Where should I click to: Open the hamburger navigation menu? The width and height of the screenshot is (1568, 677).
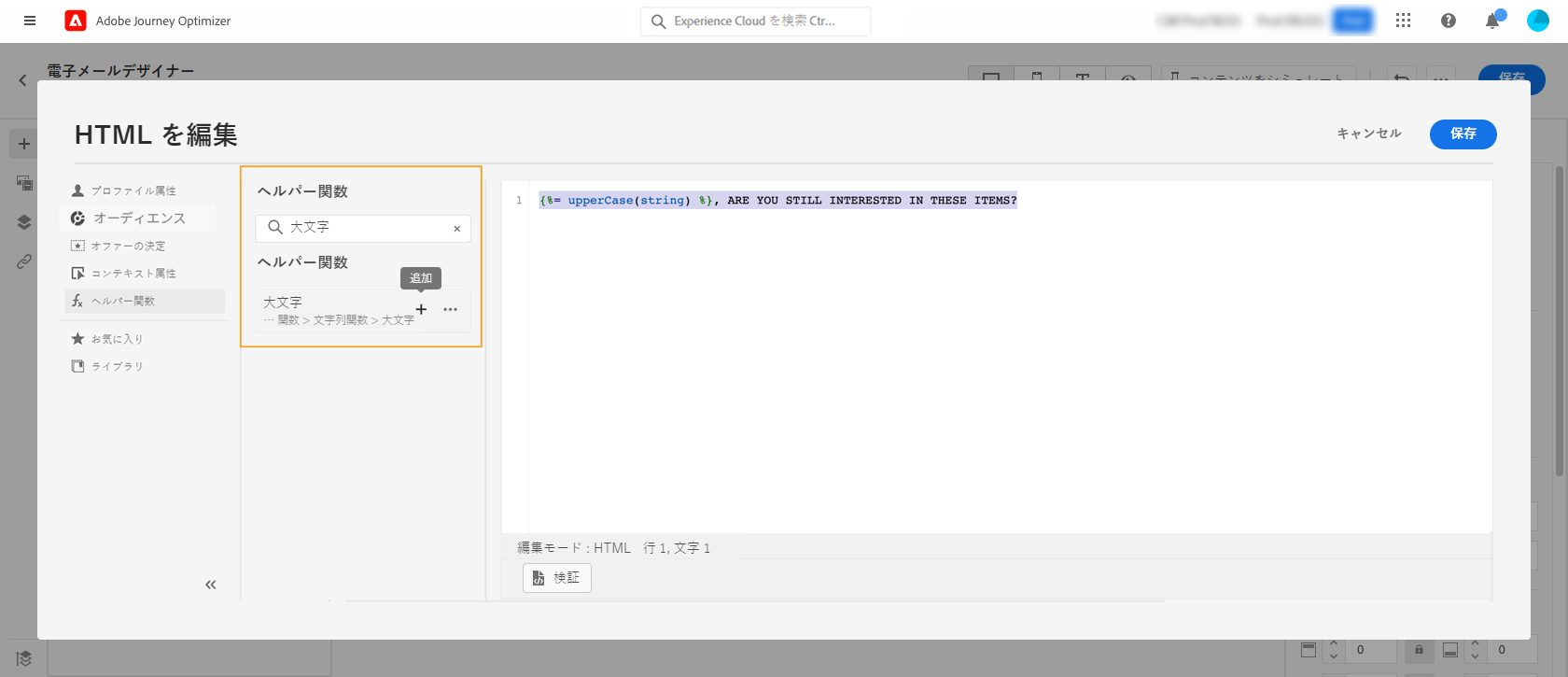tap(30, 21)
